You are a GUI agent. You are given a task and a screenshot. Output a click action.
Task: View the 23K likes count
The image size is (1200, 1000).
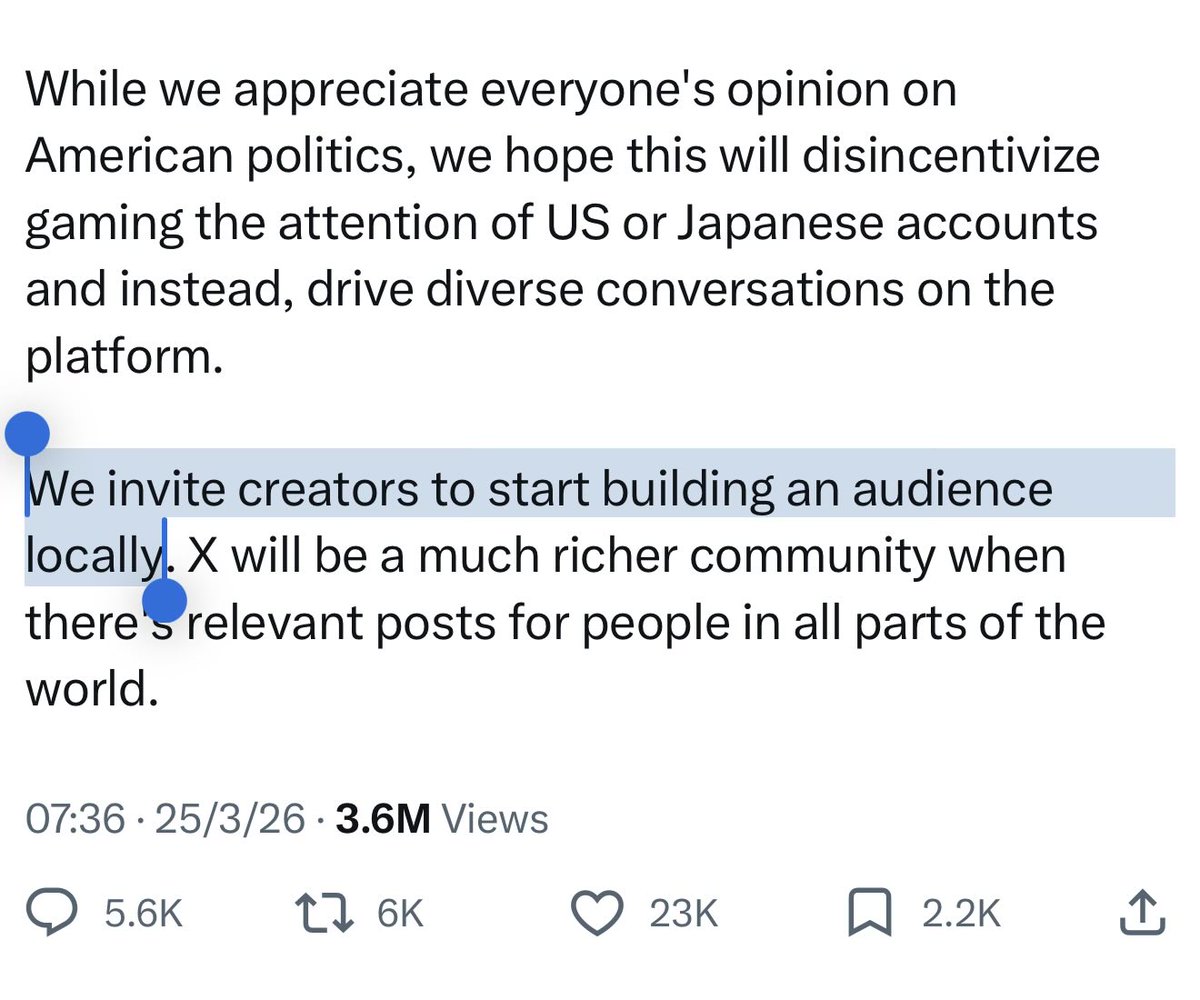(684, 914)
